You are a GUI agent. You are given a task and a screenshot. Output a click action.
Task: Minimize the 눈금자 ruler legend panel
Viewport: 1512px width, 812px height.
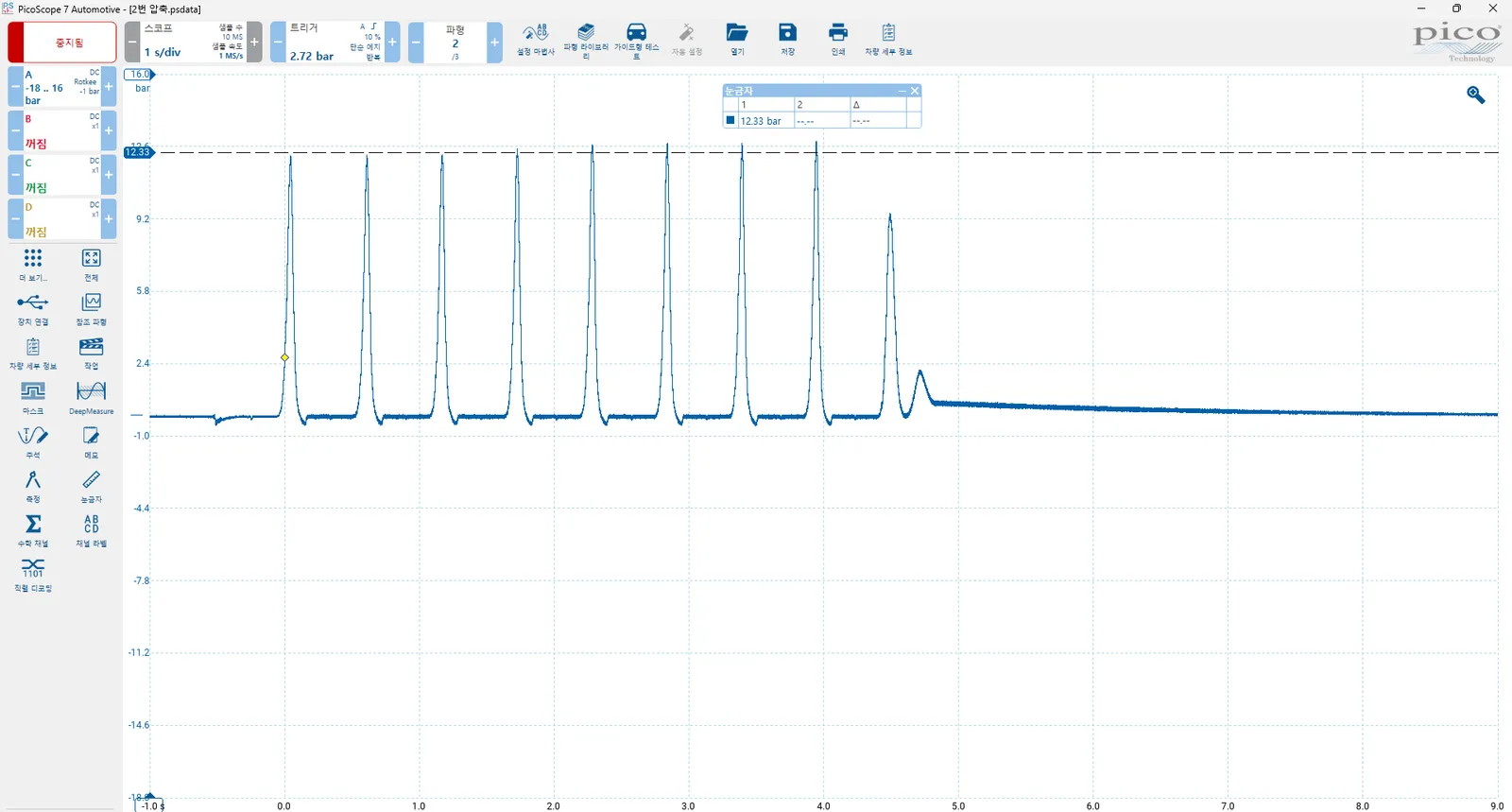(x=902, y=91)
